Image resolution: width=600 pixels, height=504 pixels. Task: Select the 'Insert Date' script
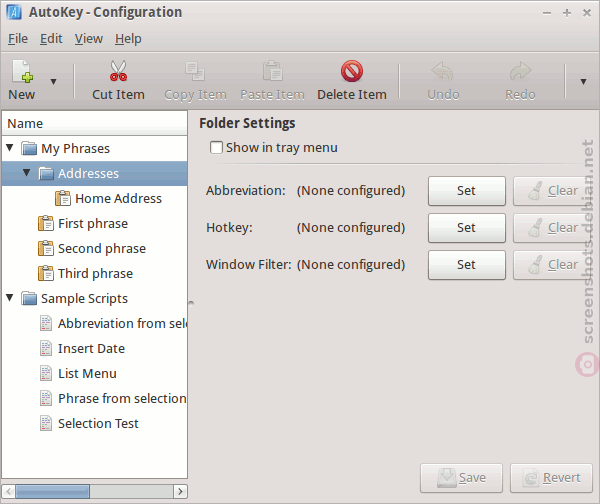click(x=91, y=348)
